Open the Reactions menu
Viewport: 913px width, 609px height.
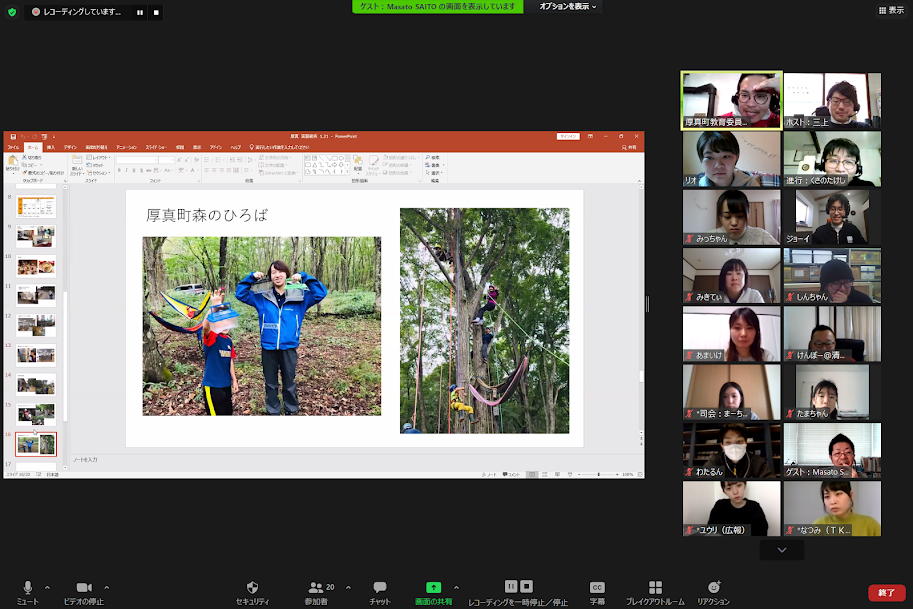pyautogui.click(x=713, y=587)
